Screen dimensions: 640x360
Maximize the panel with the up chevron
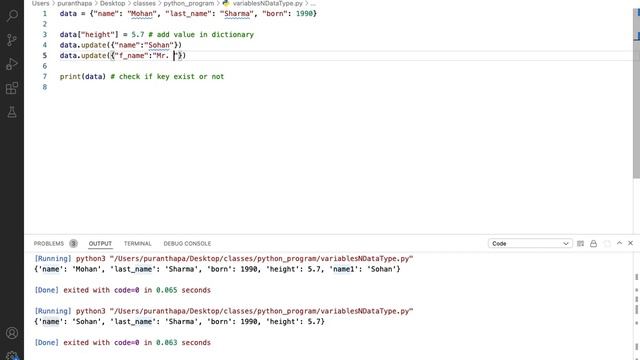(619, 243)
